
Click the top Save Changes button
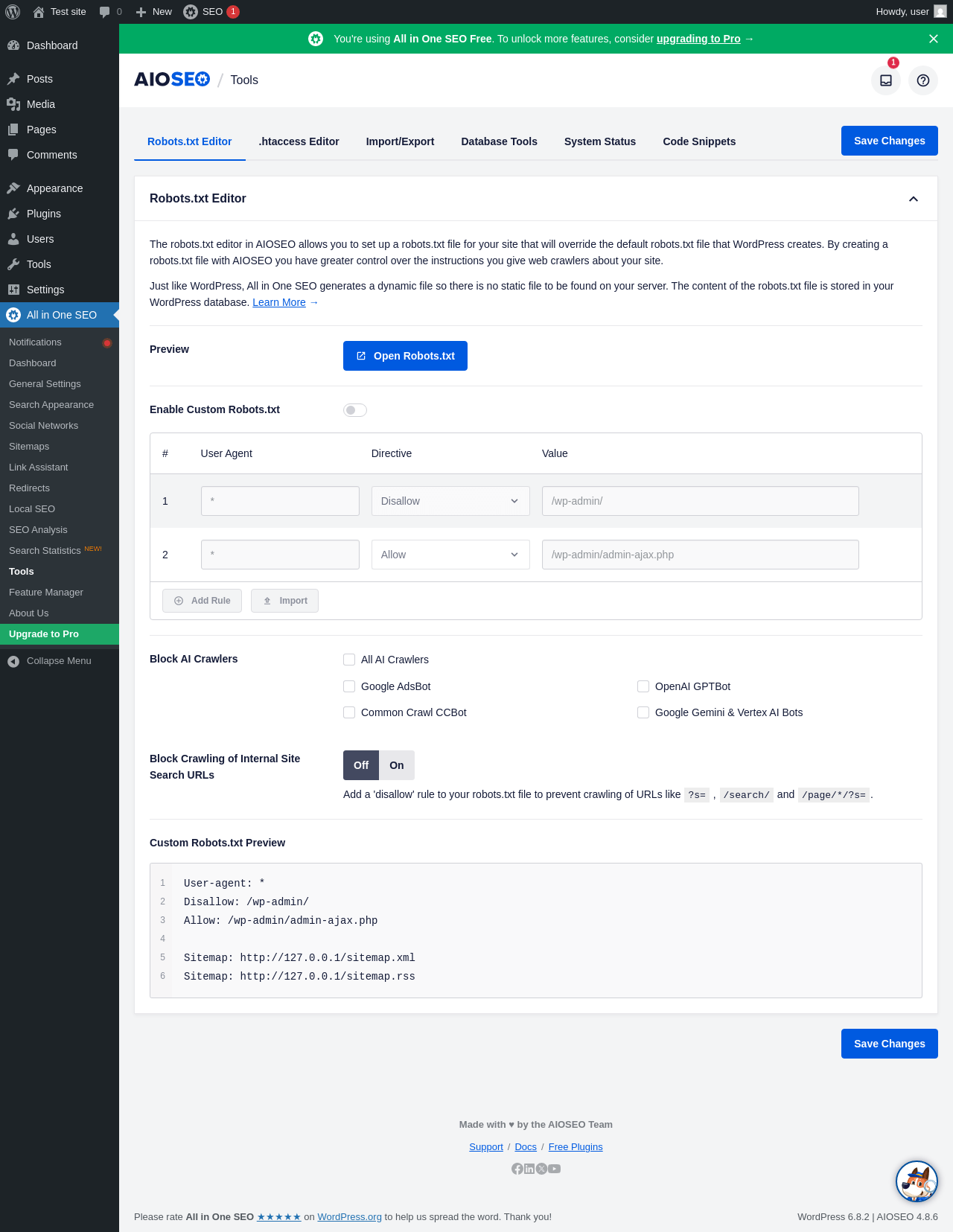point(890,141)
